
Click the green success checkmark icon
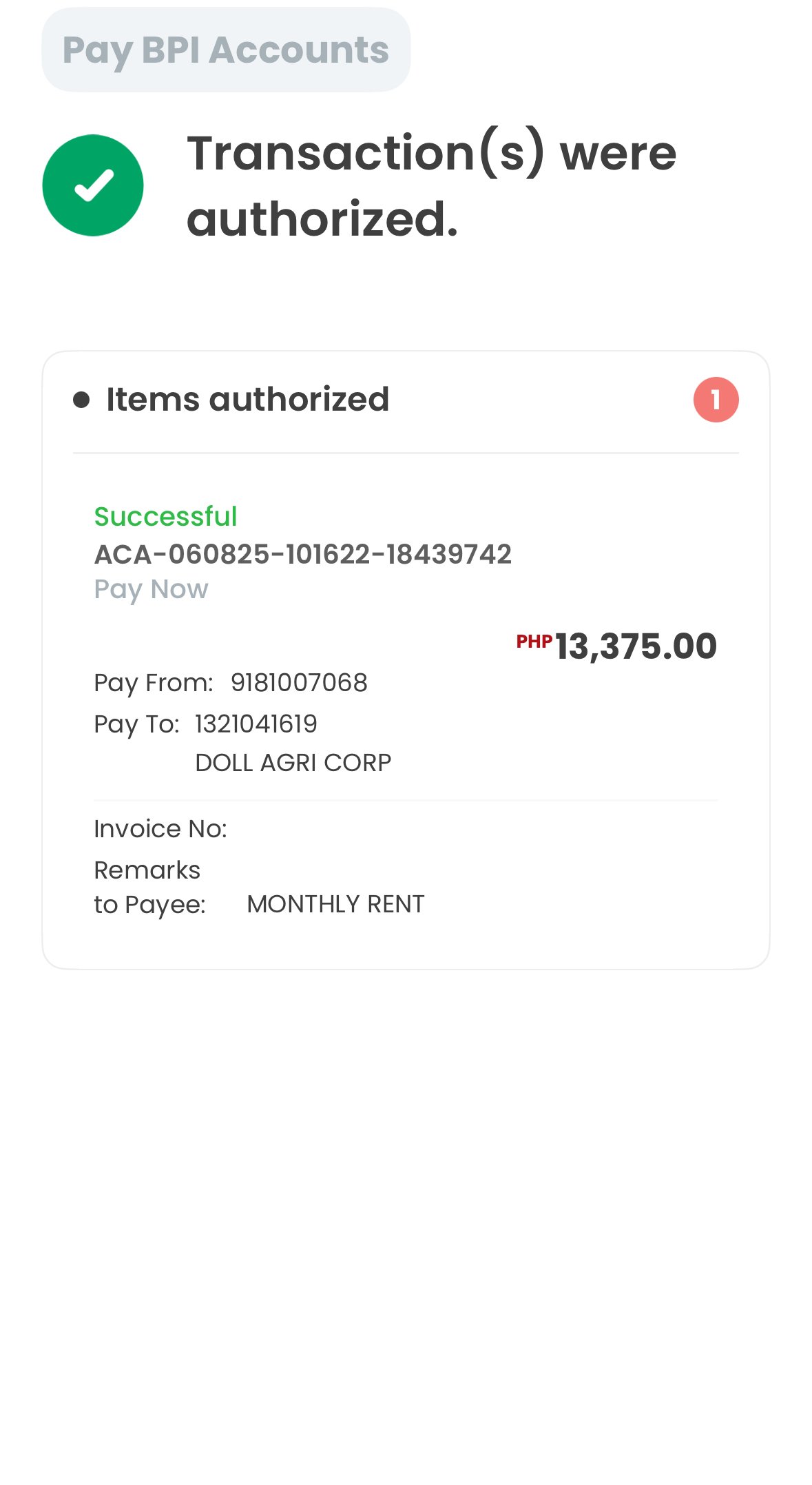93,185
